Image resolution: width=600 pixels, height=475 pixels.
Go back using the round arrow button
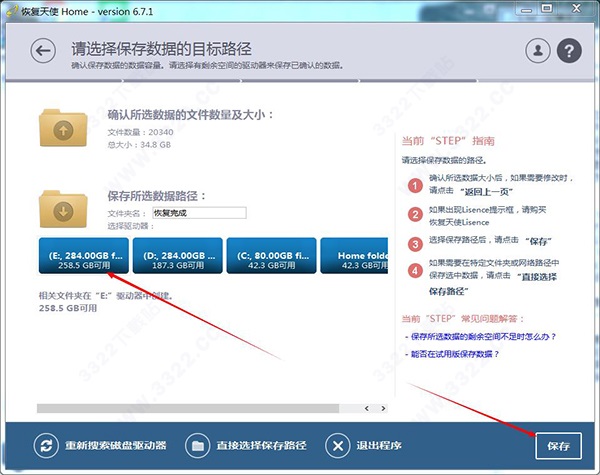pos(43,51)
